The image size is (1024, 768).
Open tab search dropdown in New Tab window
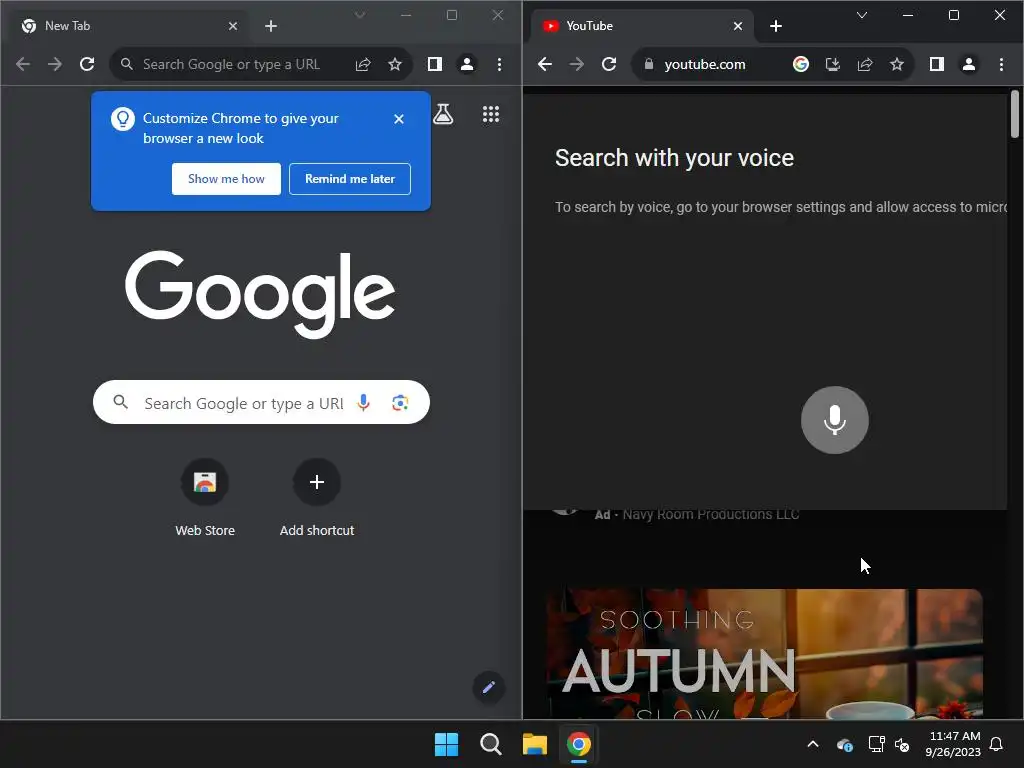(x=360, y=15)
